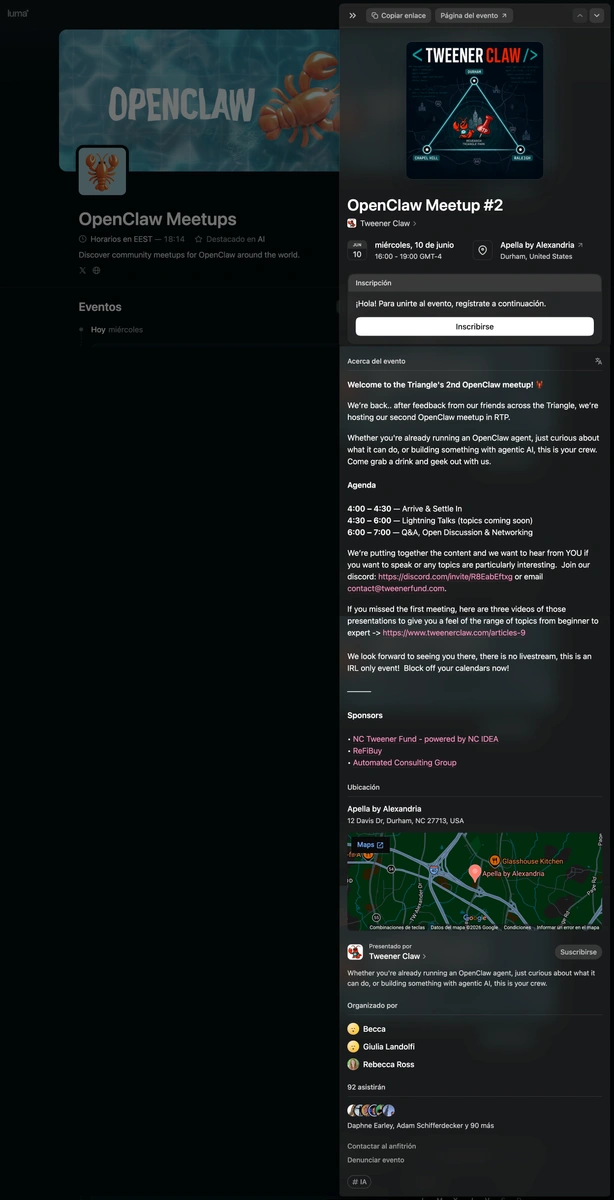Click the OpenClaw Meetup #2 title
The height and width of the screenshot is (1200, 614).
coord(425,205)
